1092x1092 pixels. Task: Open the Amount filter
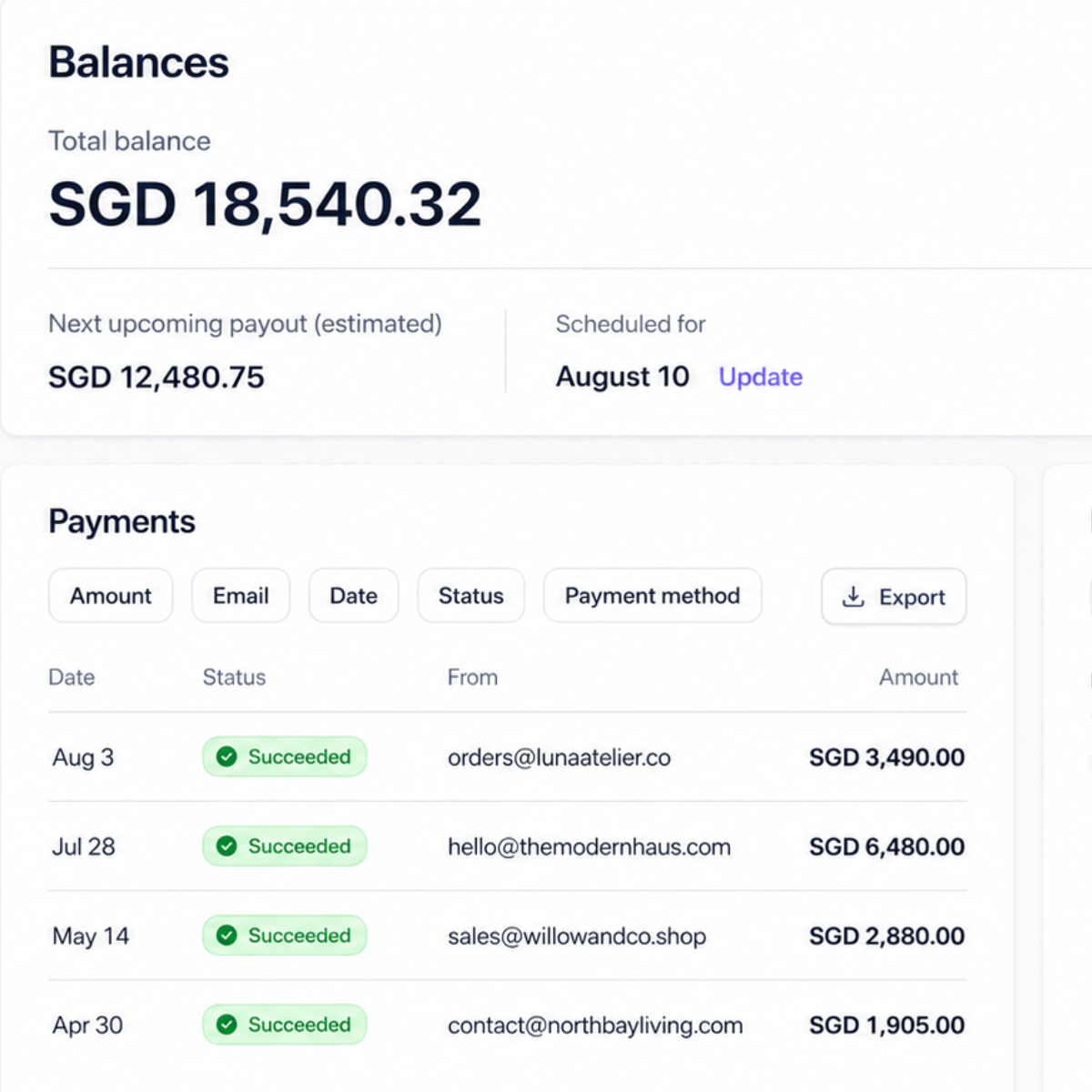pos(110,595)
